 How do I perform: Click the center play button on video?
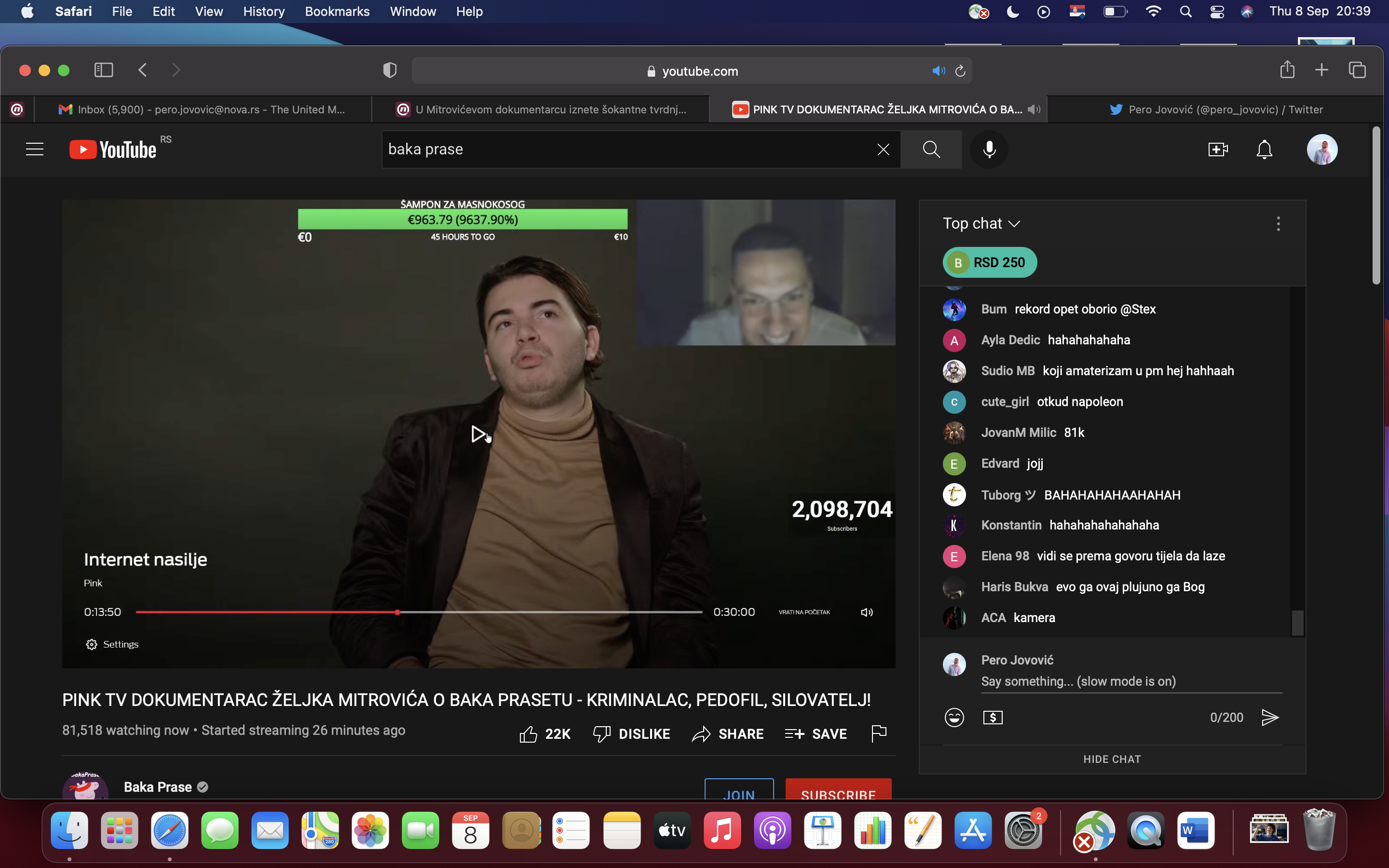click(478, 434)
